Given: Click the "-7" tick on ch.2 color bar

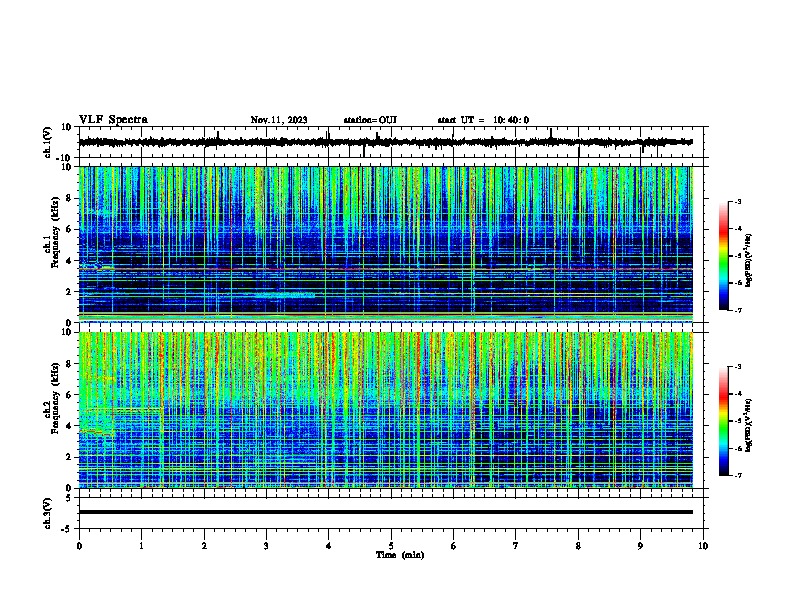Looking at the screenshot, I should [x=738, y=475].
